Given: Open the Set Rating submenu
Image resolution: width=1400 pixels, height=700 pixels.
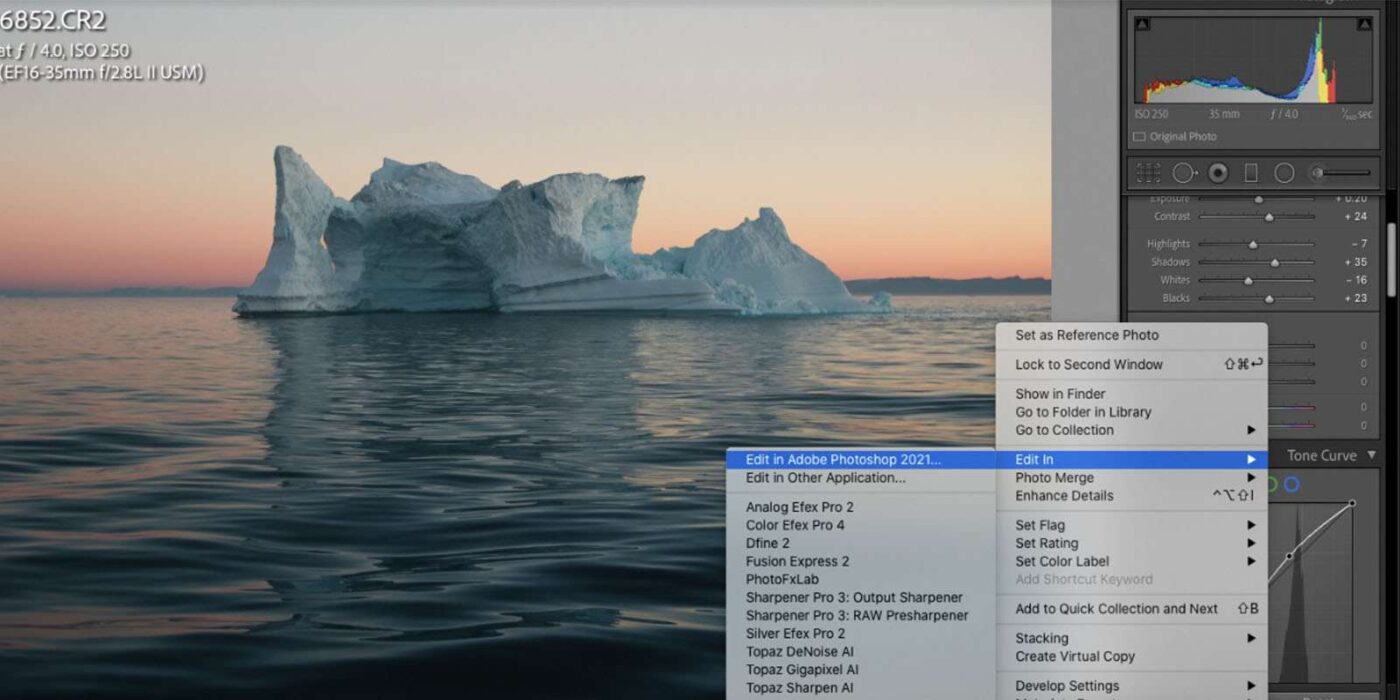Looking at the screenshot, I should pyautogui.click(x=1046, y=543).
